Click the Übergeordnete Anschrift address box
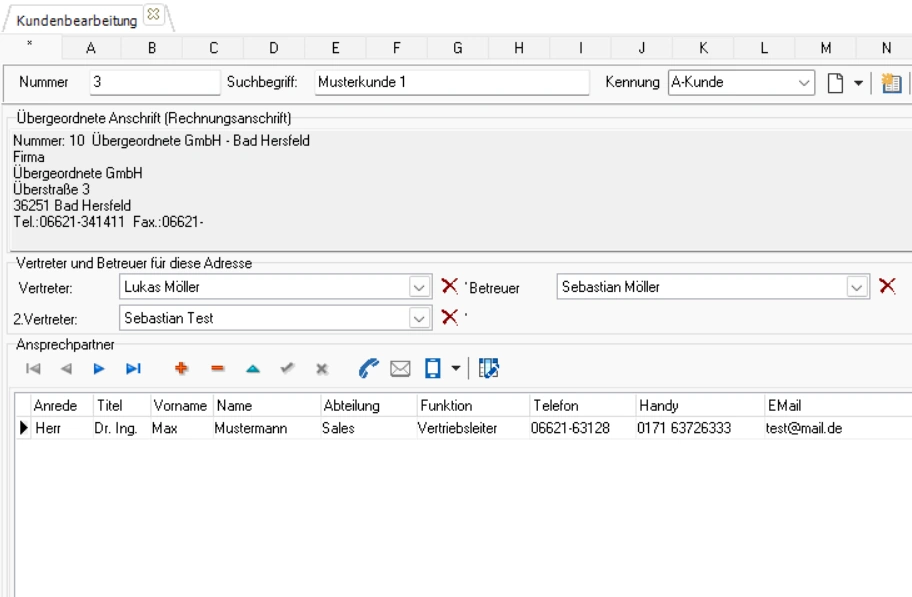 (x=461, y=190)
